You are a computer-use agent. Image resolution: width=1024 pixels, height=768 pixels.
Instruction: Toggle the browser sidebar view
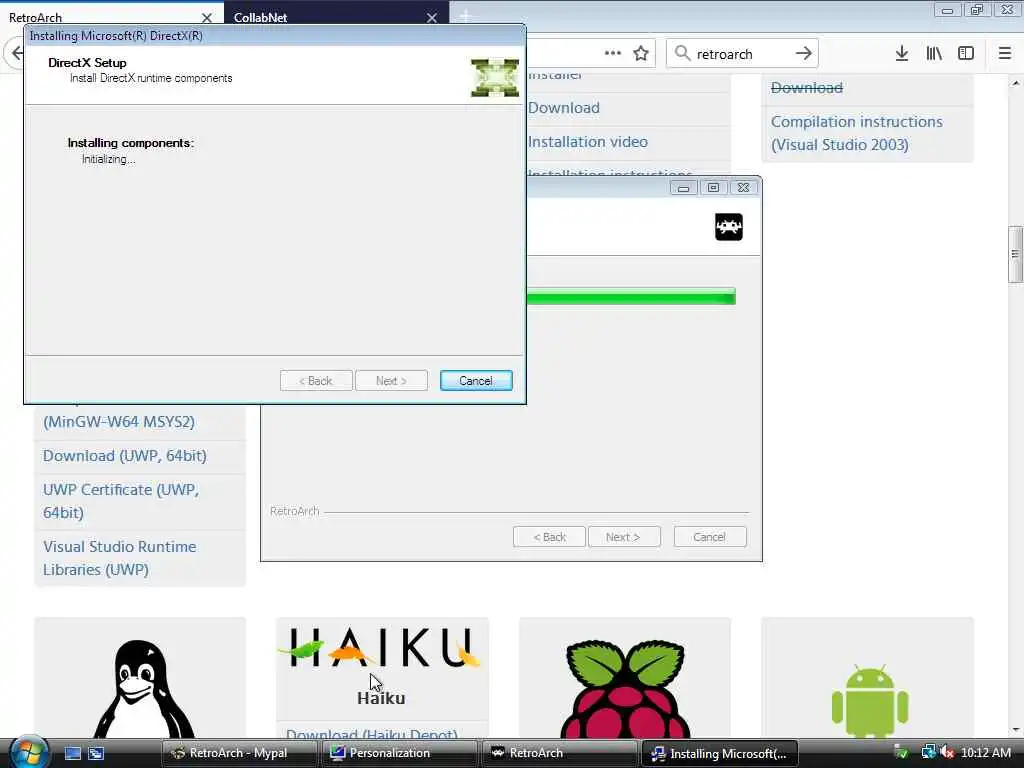966,54
